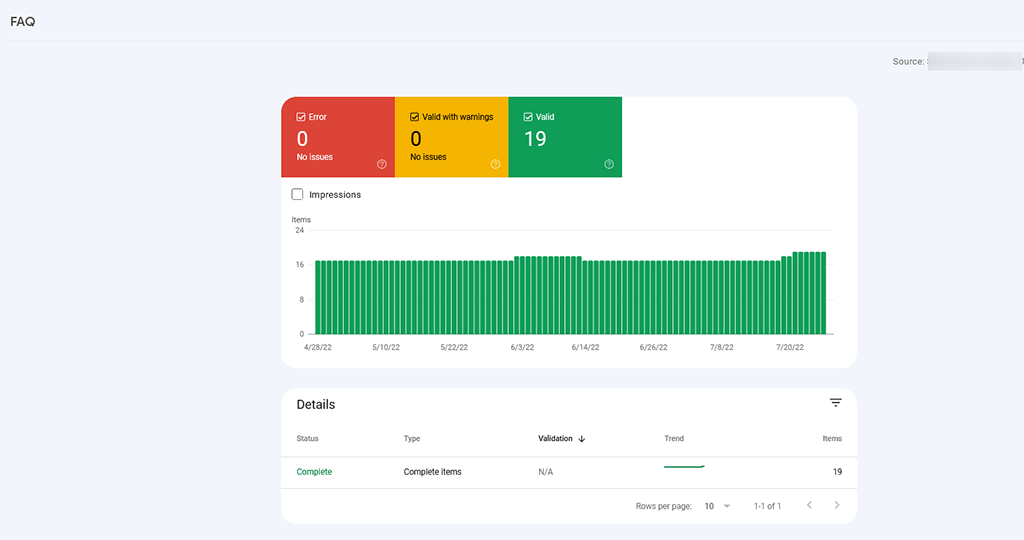Enable the Impressions checkbox
This screenshot has height=540, width=1024.
tap(297, 195)
